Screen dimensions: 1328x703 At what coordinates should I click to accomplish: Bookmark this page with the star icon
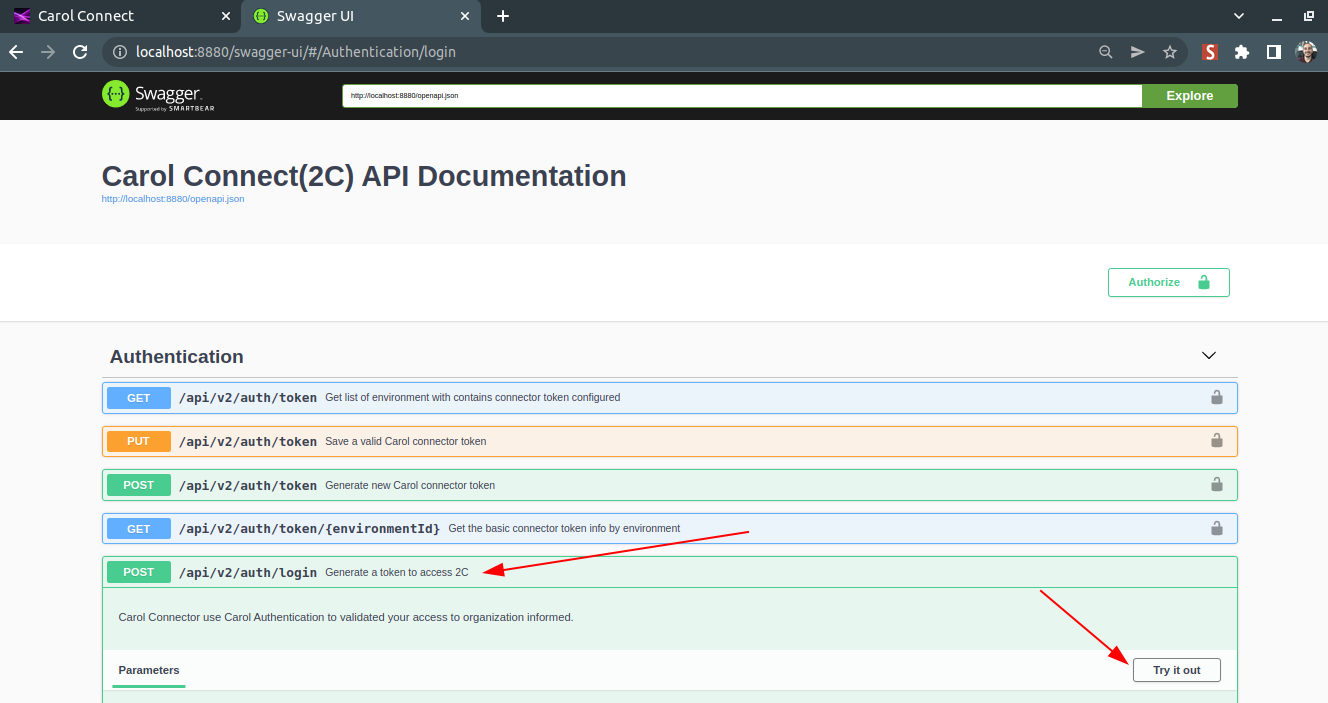click(1169, 52)
